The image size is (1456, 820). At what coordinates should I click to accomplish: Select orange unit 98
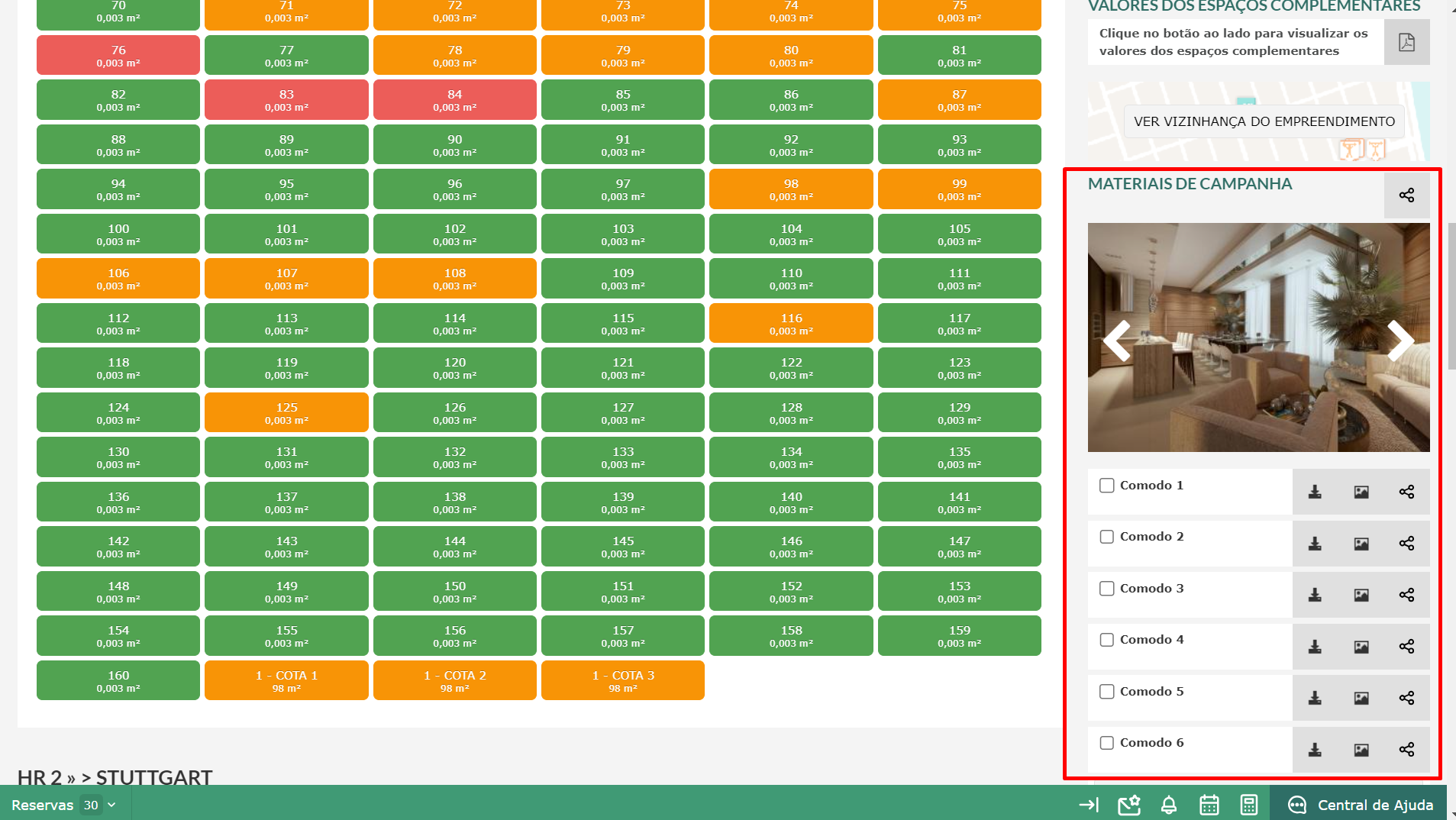[x=791, y=189]
